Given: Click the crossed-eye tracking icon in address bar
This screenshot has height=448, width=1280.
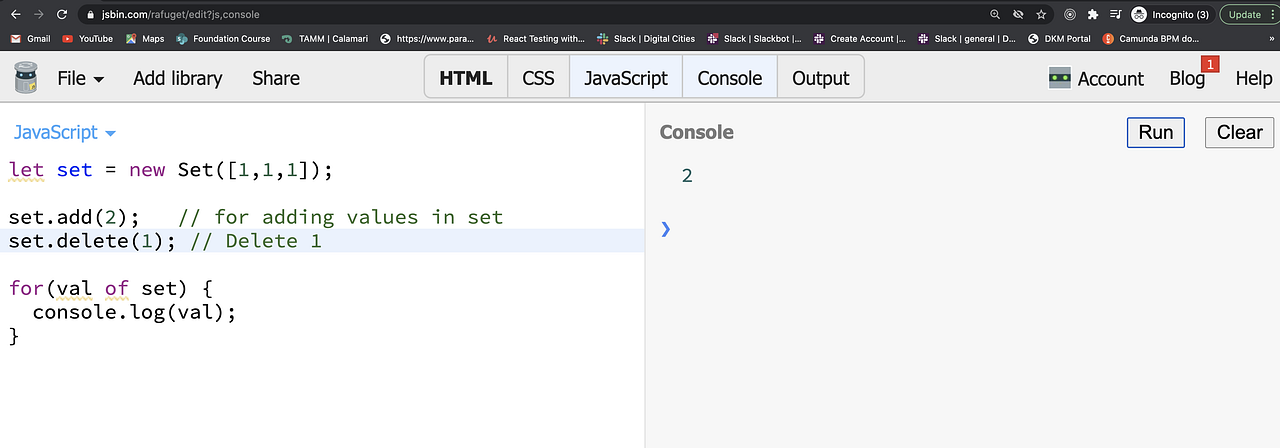Looking at the screenshot, I should tap(1019, 15).
